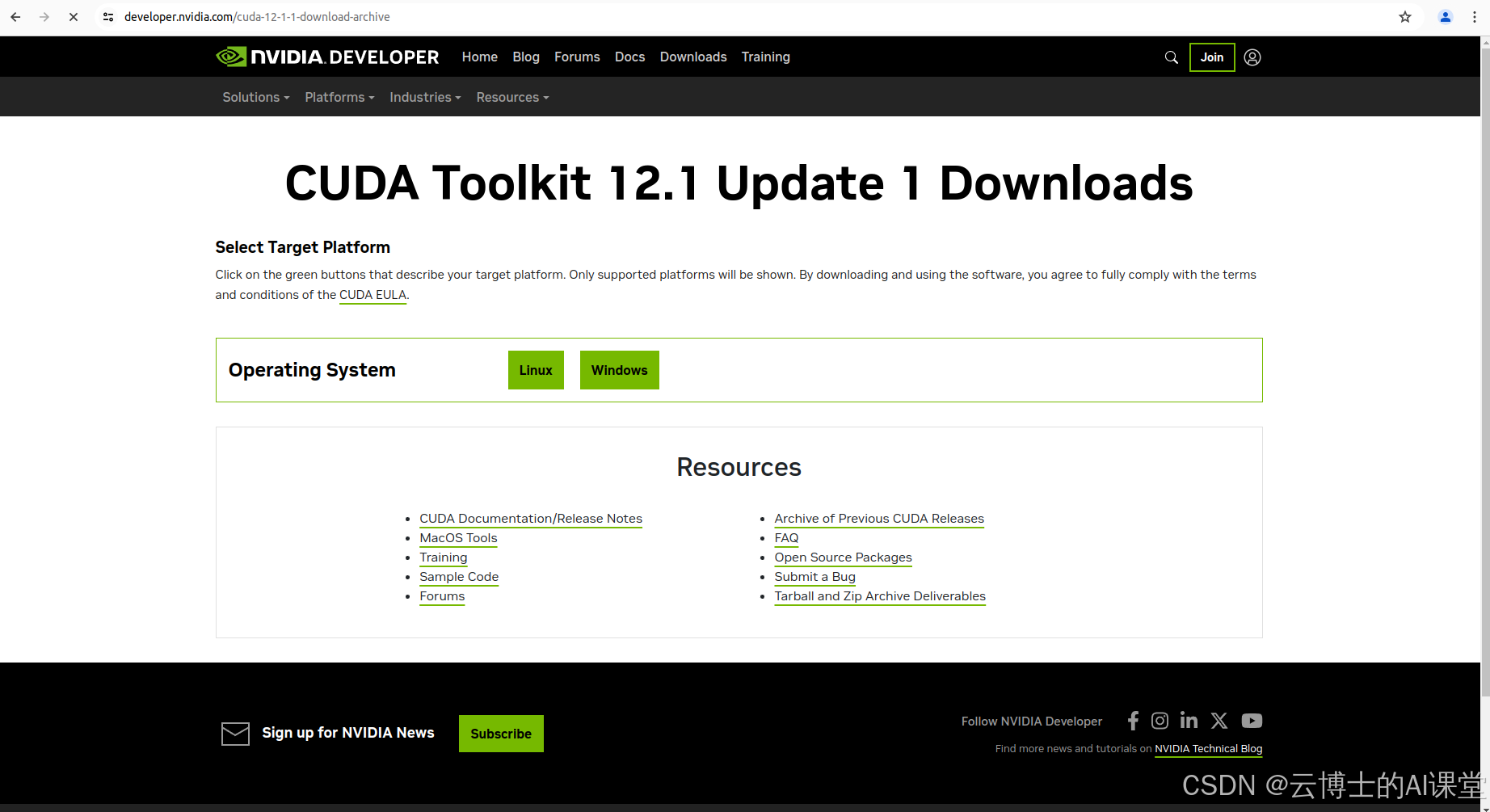Open Blog in the top navigation

pos(526,57)
